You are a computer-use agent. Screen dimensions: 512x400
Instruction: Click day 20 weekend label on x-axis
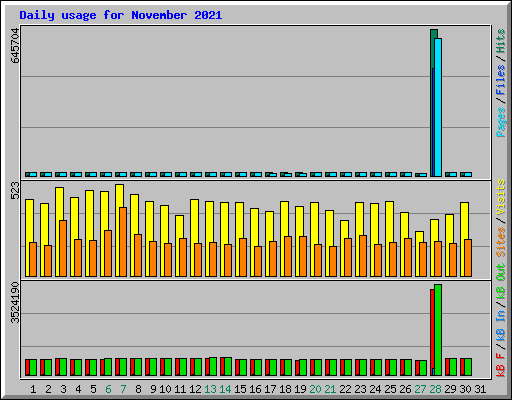[315, 389]
